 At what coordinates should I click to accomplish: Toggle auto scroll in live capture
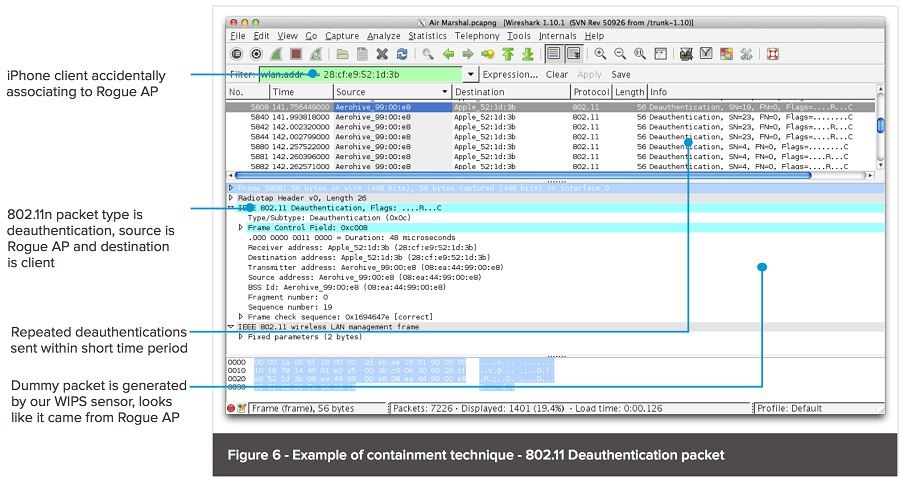pyautogui.click(x=573, y=54)
